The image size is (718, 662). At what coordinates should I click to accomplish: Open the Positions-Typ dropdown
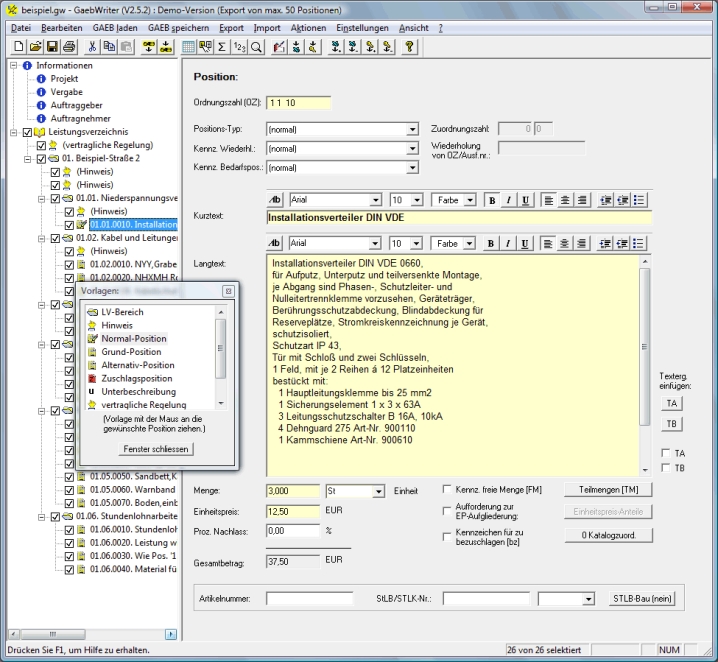[x=412, y=129]
